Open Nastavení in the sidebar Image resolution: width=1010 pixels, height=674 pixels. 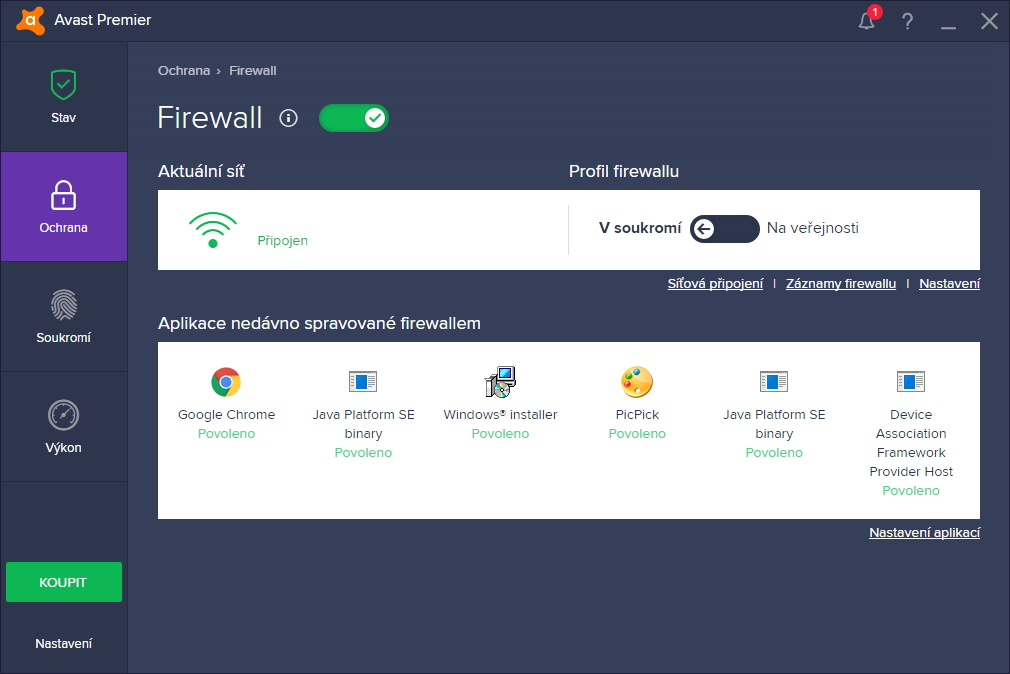63,644
